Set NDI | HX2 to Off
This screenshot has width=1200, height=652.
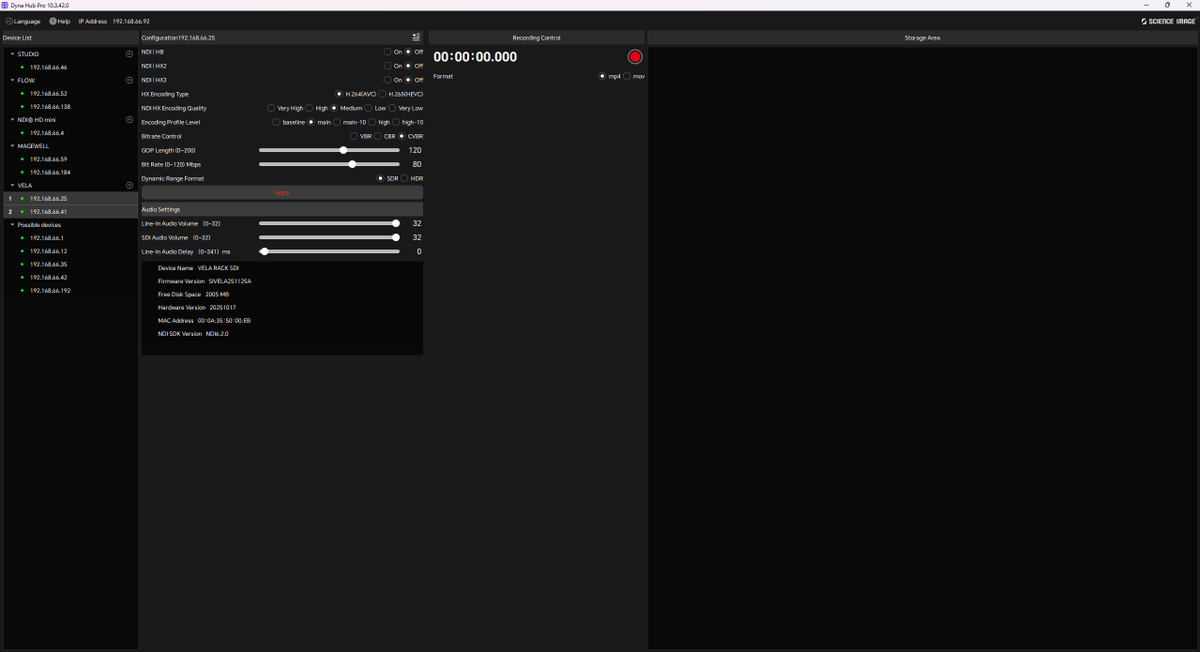coord(408,66)
